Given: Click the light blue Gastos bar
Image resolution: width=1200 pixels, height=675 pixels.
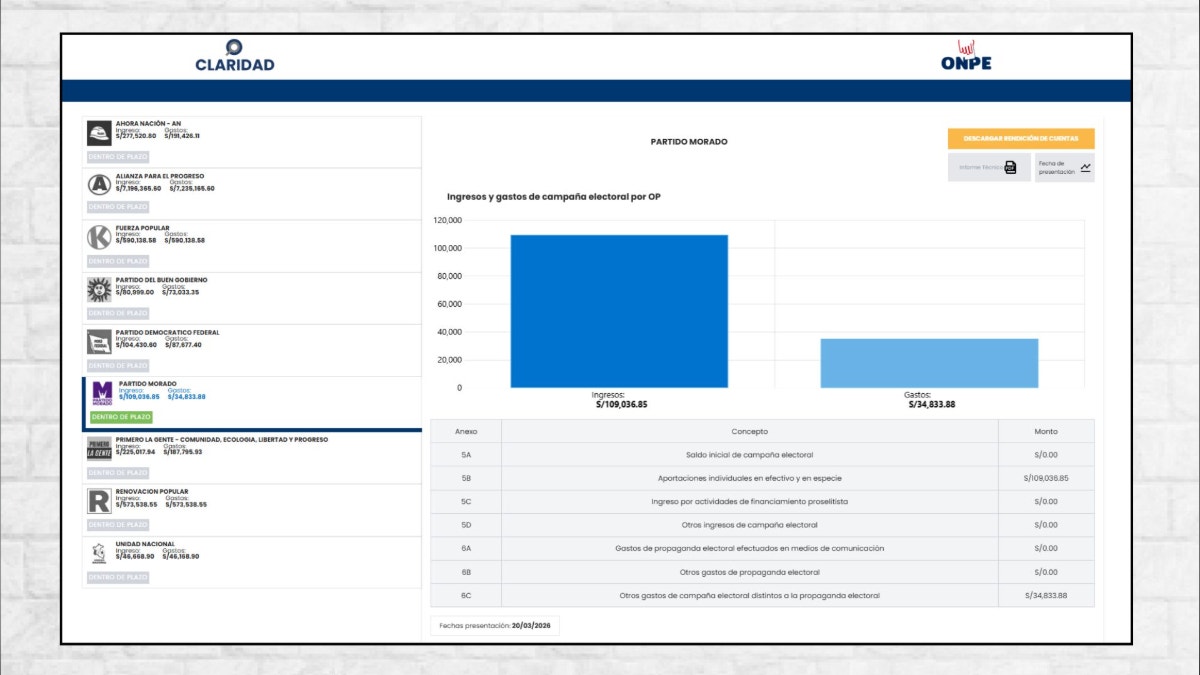Looking at the screenshot, I should tap(929, 363).
